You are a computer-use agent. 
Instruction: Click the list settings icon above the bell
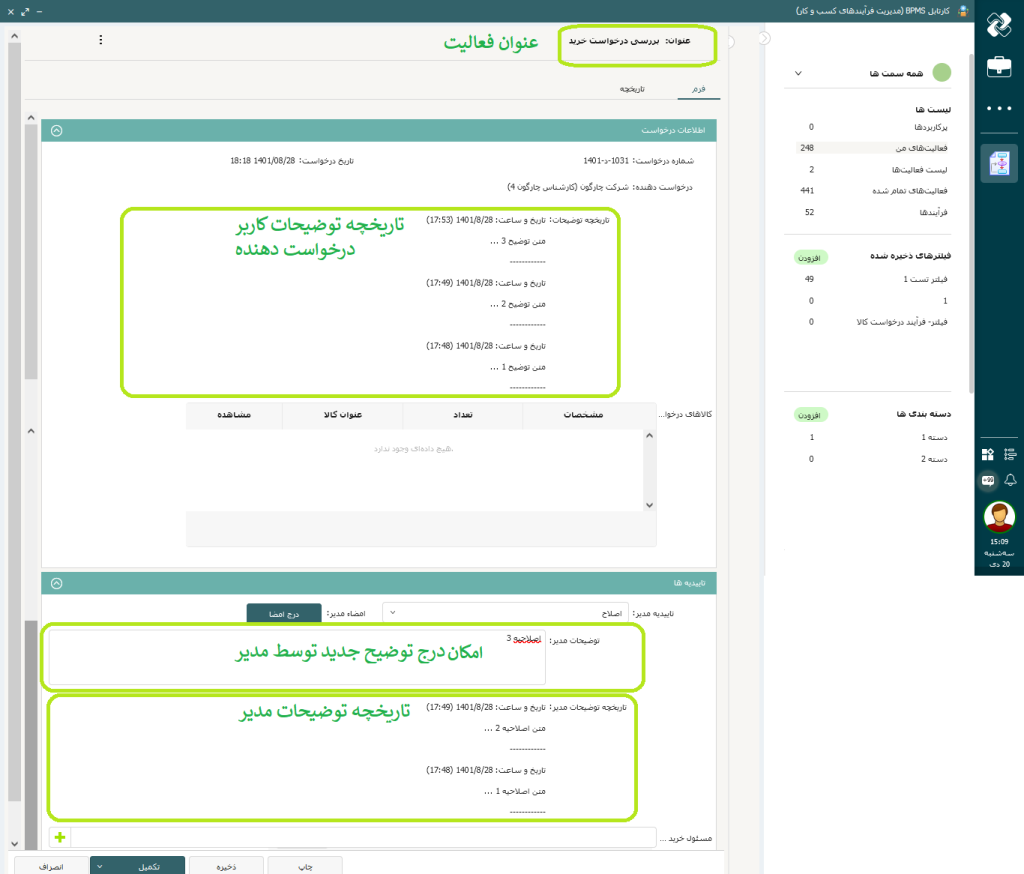coord(1010,454)
